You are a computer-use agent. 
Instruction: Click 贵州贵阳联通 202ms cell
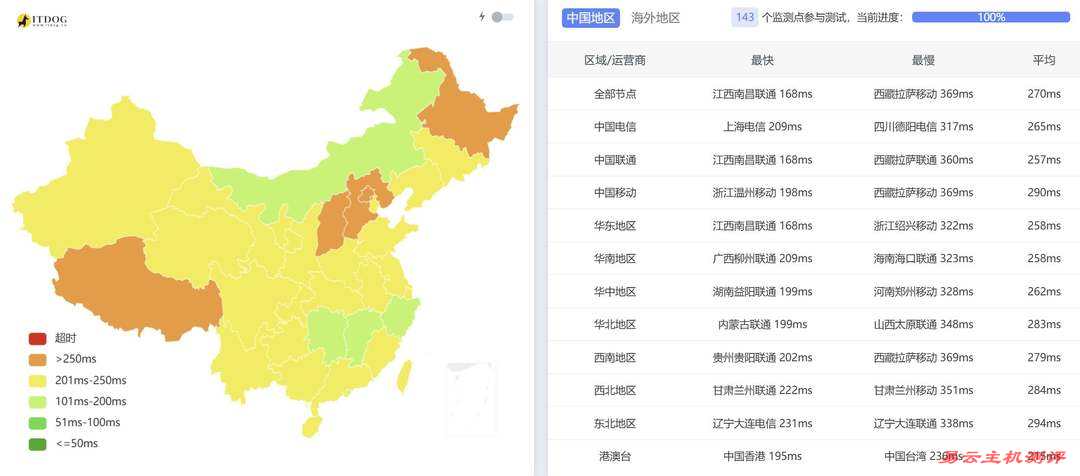(x=762, y=358)
